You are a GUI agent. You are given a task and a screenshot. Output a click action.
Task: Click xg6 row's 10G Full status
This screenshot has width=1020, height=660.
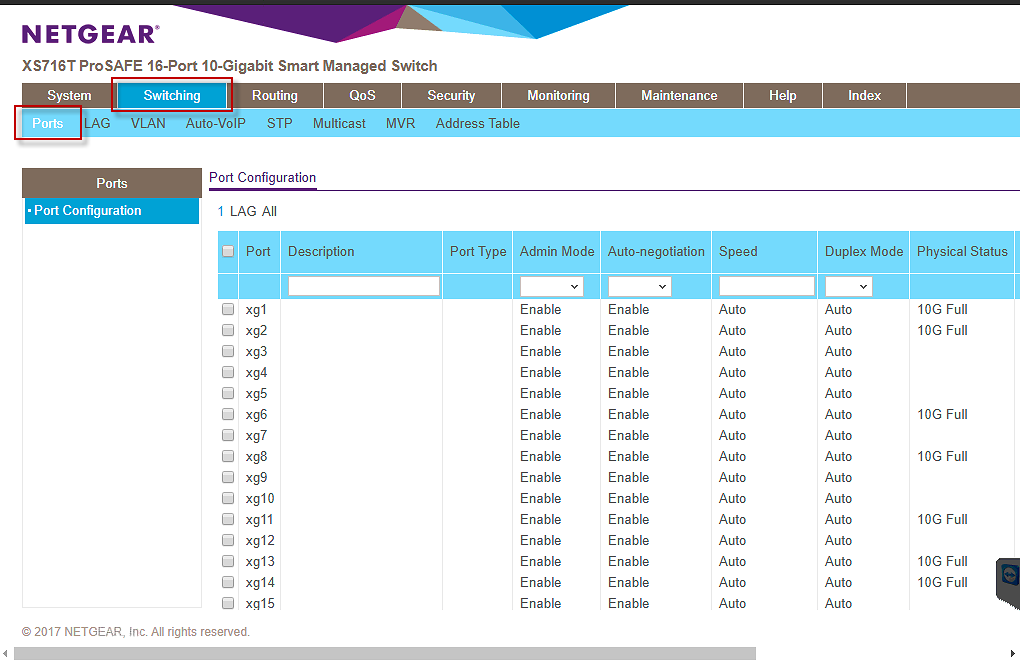click(943, 414)
